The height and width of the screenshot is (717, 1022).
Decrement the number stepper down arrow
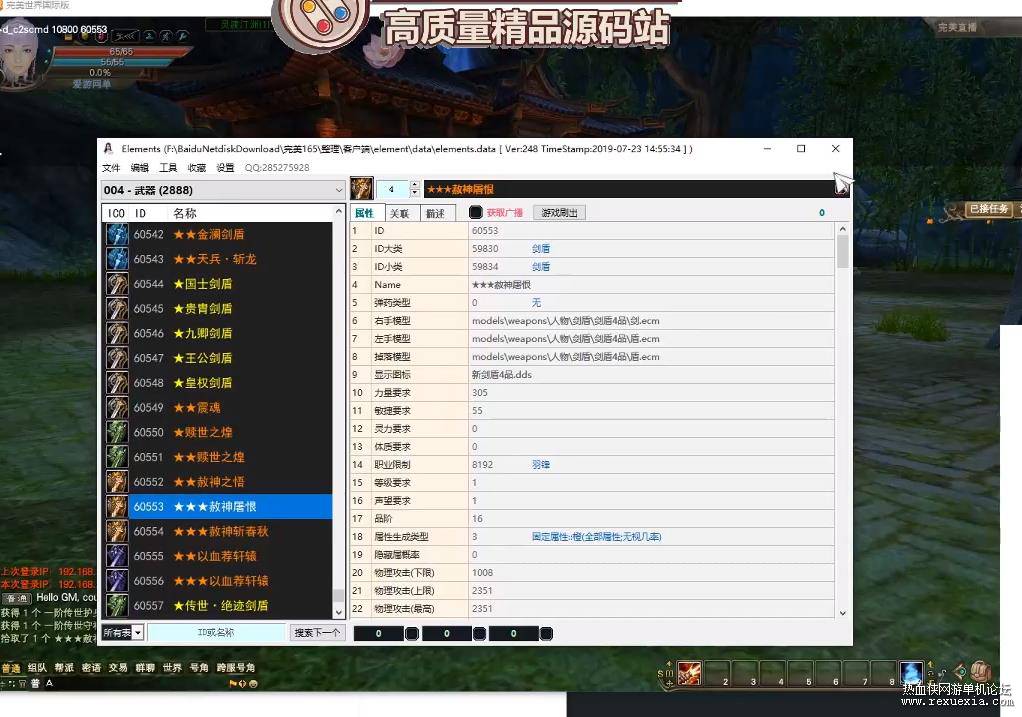[415, 194]
